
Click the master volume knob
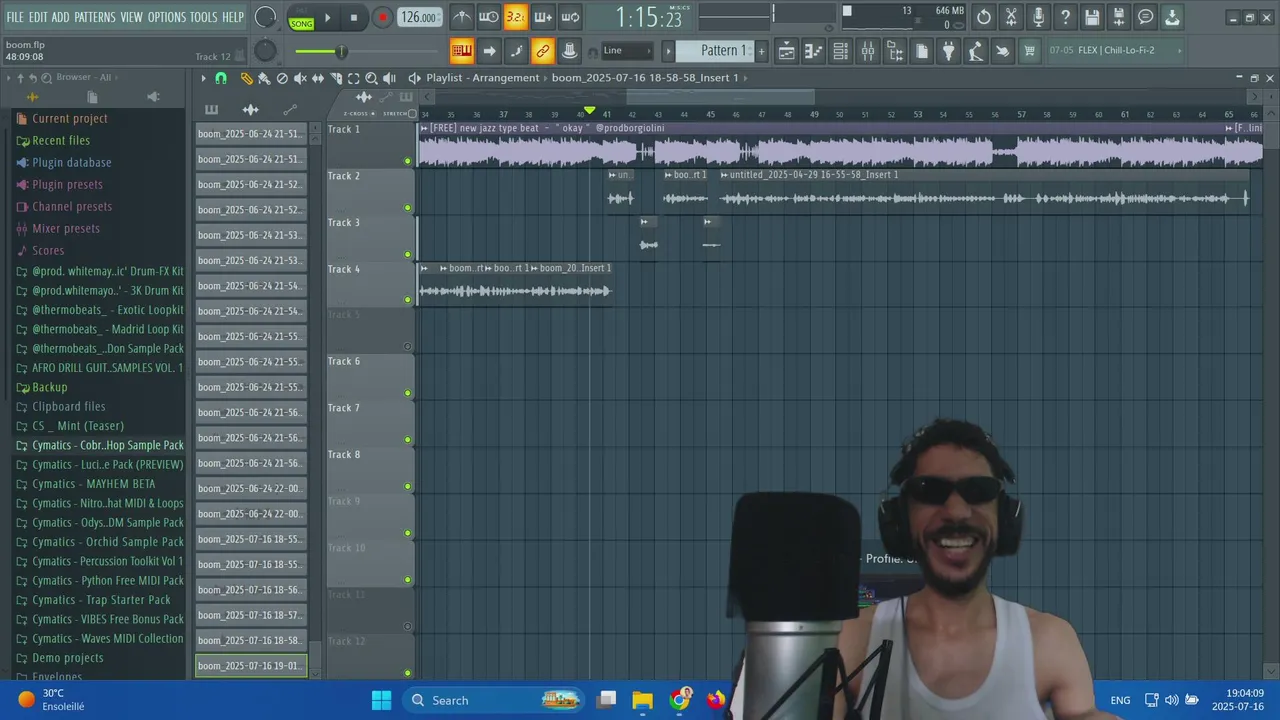click(265, 17)
